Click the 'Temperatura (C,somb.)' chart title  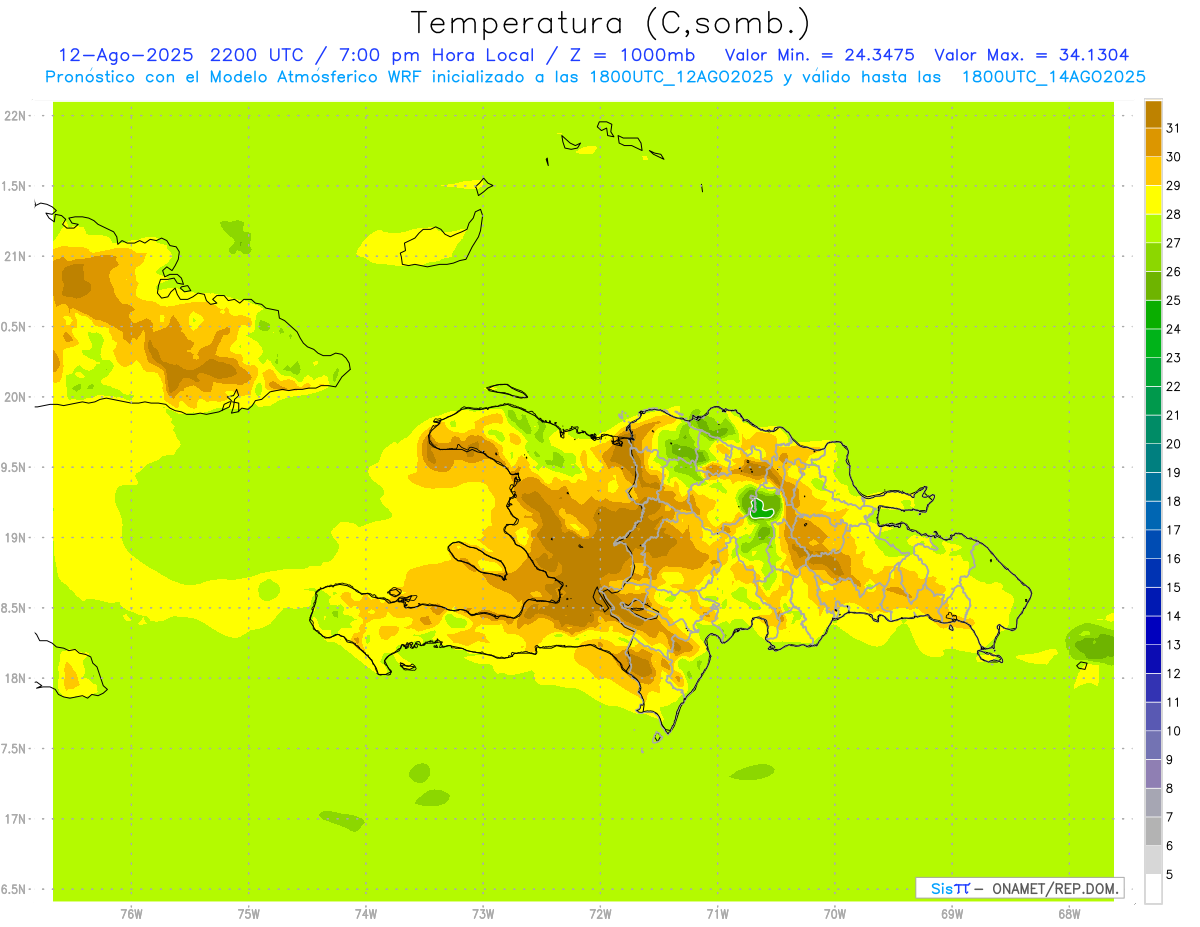coord(611,24)
